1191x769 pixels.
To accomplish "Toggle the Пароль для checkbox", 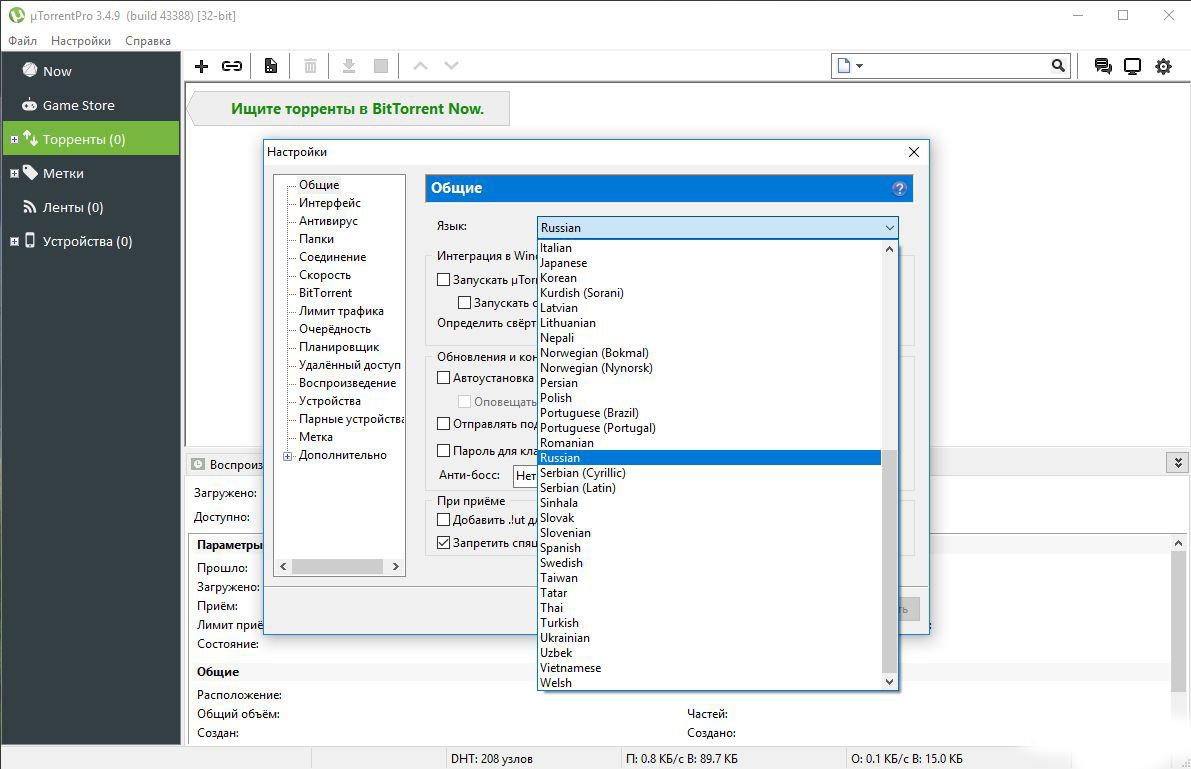I will pos(444,451).
